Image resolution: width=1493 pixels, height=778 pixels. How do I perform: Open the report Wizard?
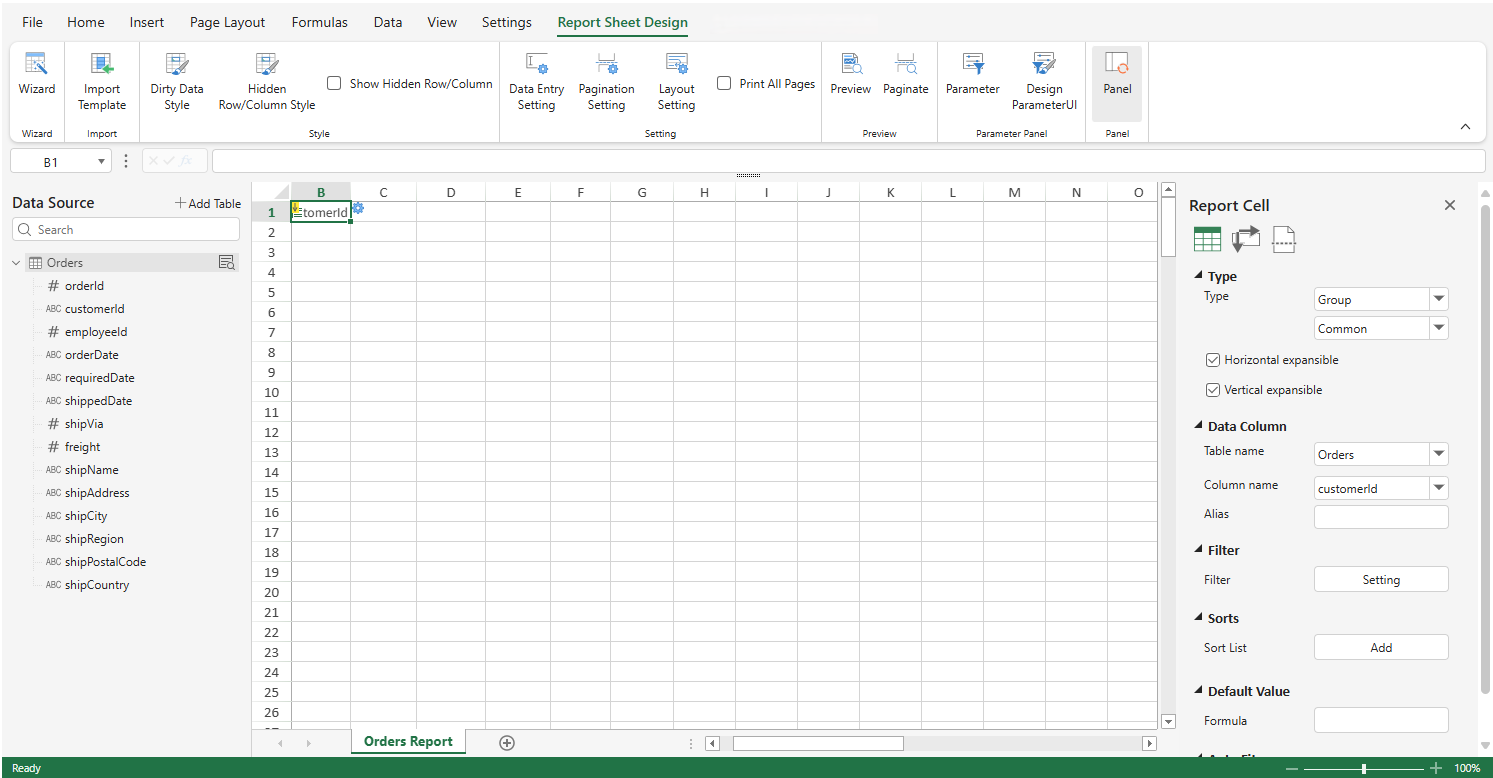click(37, 75)
